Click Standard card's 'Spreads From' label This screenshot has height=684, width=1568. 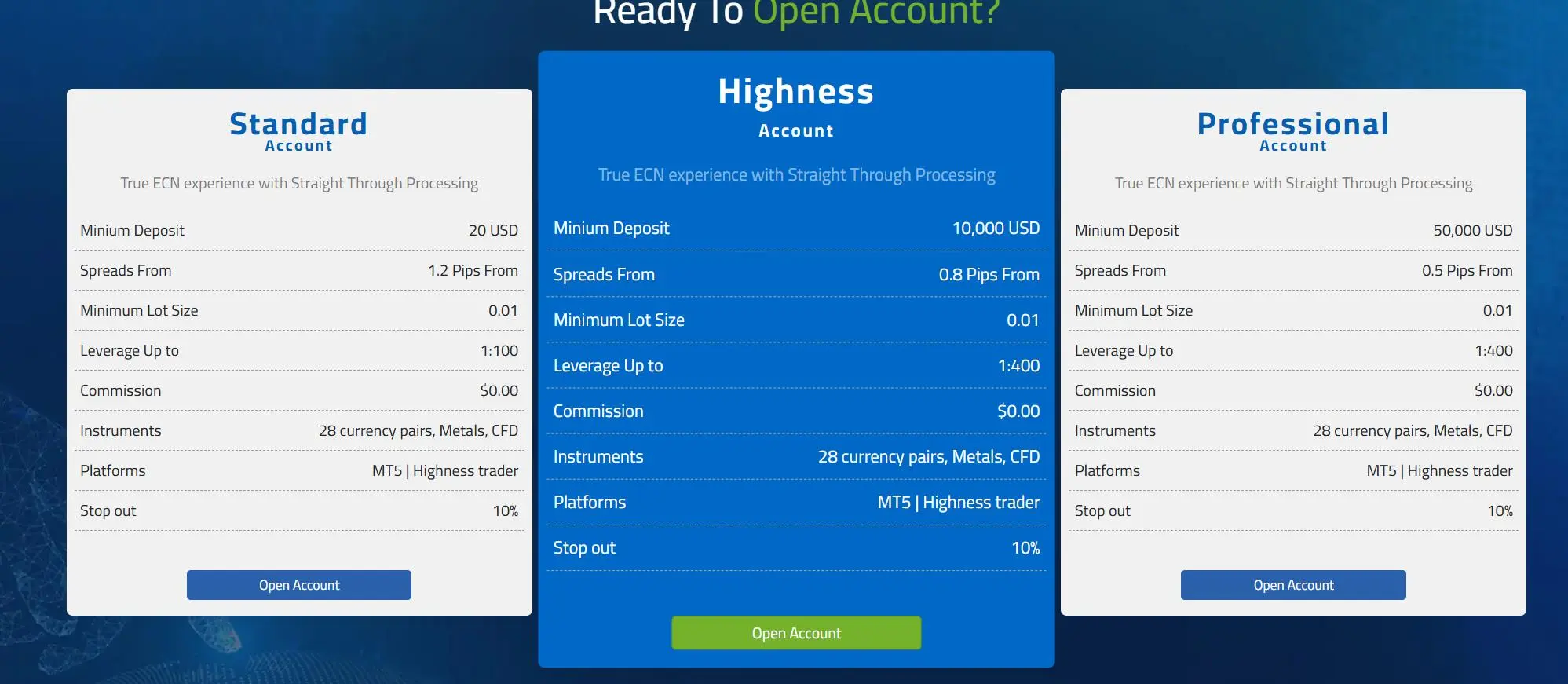(126, 270)
